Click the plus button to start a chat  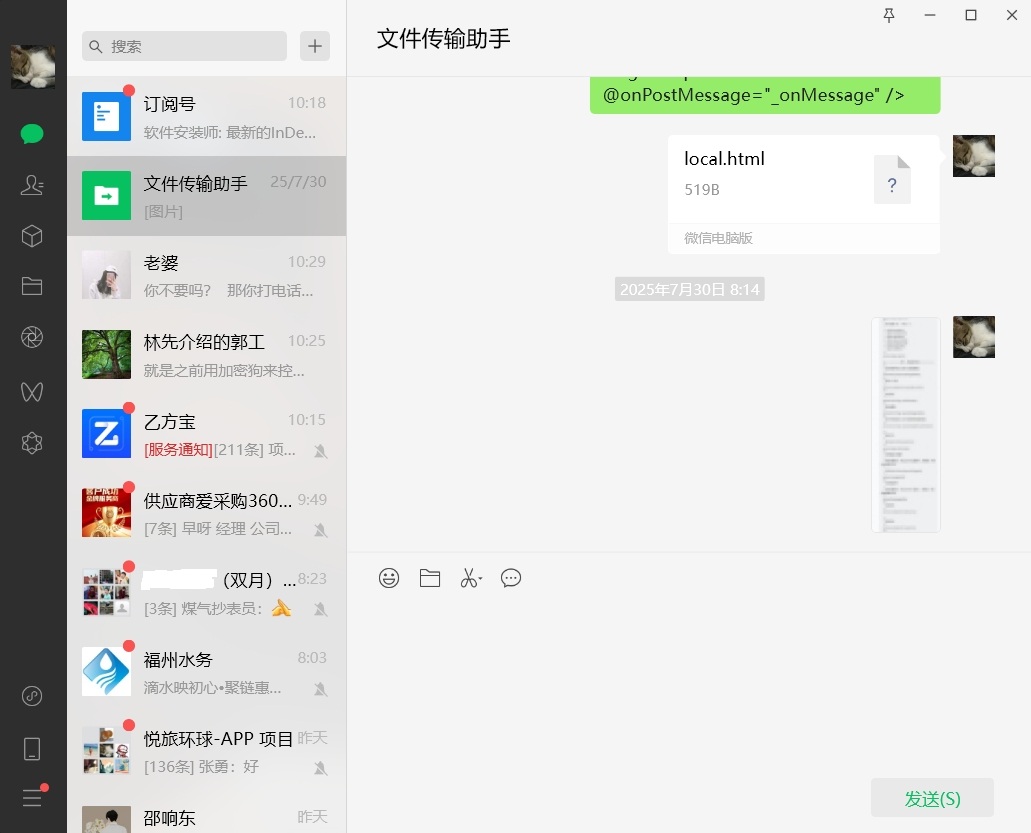click(315, 46)
